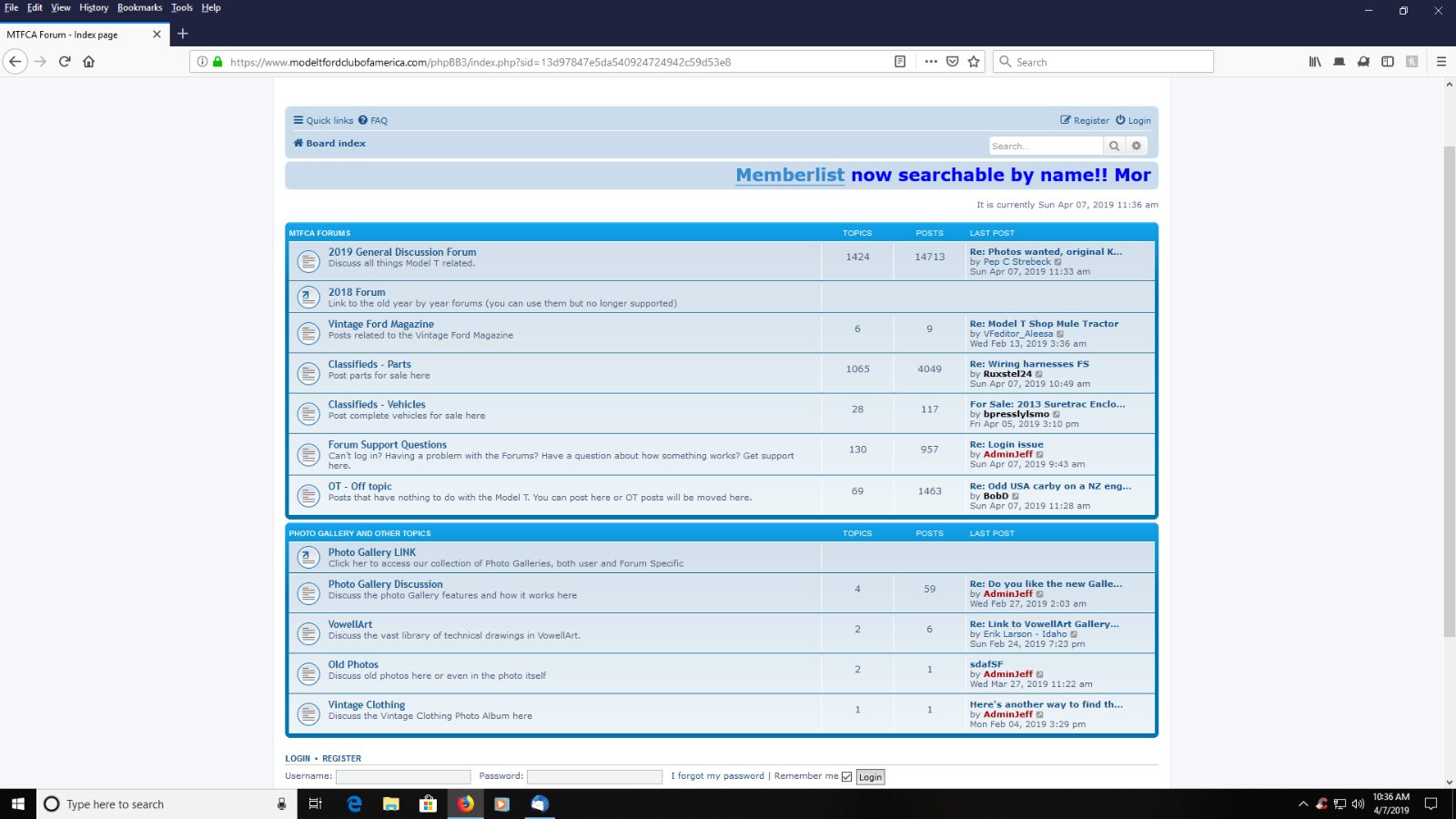Uncheck the Remember me checkbox
1456x819 pixels.
coord(847,777)
